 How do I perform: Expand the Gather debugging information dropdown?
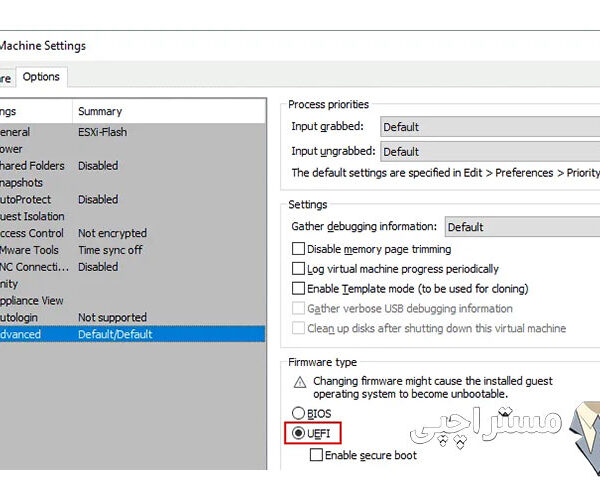(521, 227)
